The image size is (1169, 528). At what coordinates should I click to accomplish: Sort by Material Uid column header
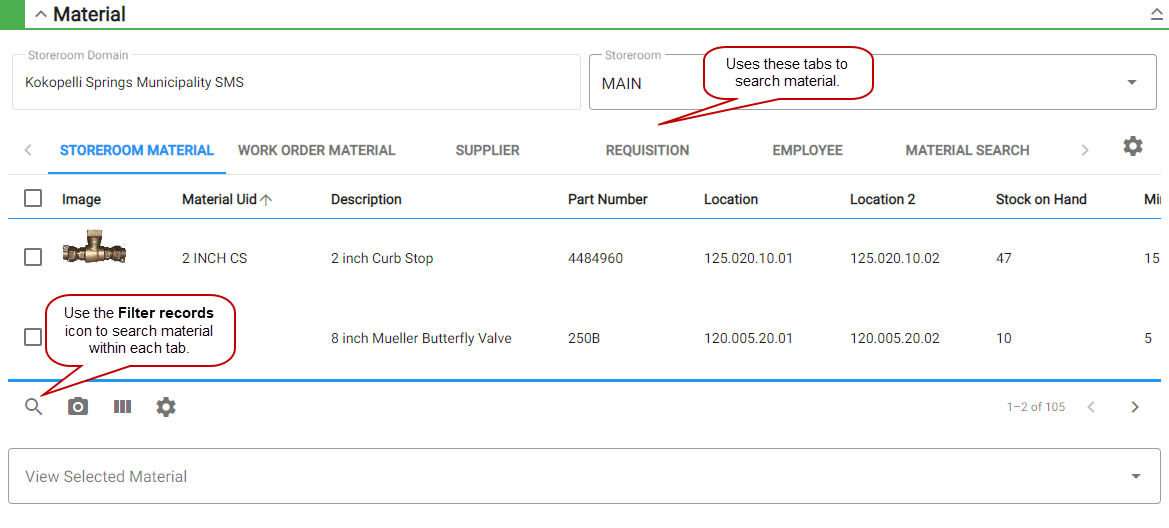point(219,200)
